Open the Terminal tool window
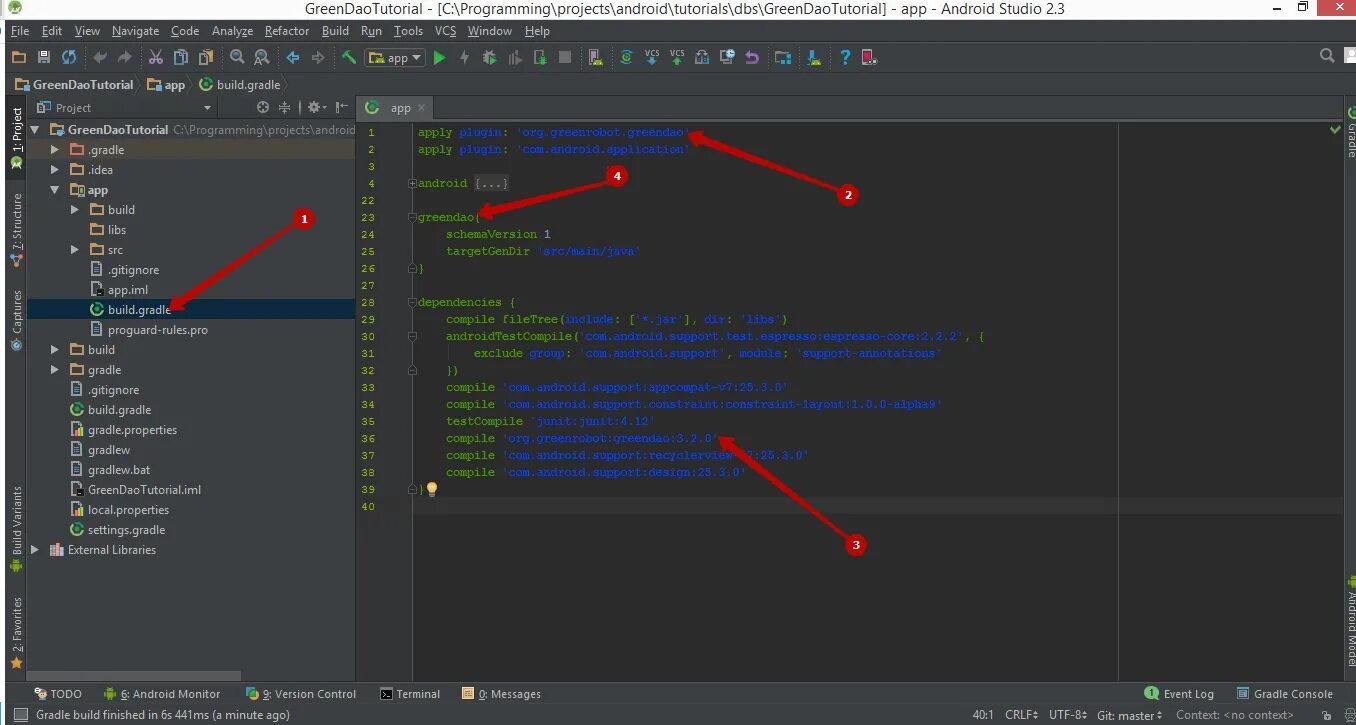 tap(410, 694)
